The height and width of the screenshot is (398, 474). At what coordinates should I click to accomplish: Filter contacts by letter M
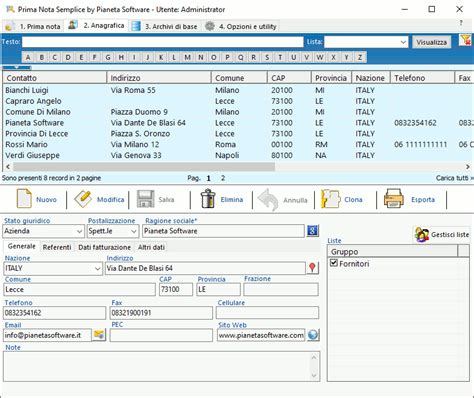[187, 57]
